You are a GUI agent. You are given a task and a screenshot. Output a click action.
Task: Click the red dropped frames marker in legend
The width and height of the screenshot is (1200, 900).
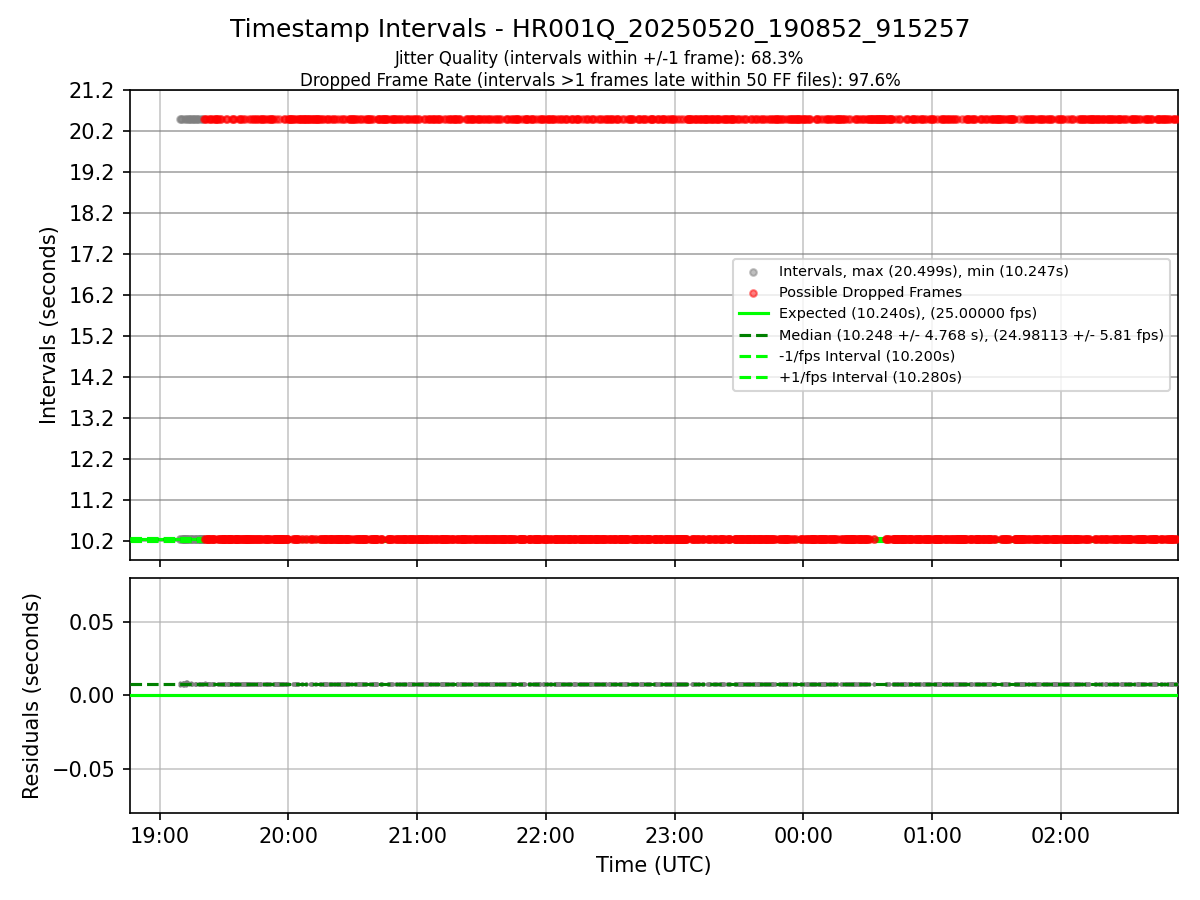(x=753, y=293)
